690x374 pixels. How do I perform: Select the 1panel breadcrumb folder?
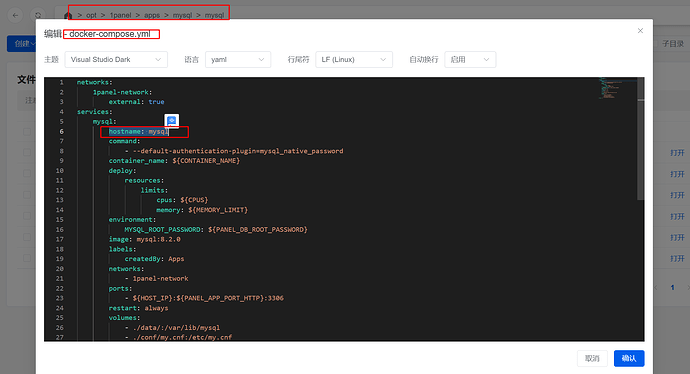pos(121,15)
